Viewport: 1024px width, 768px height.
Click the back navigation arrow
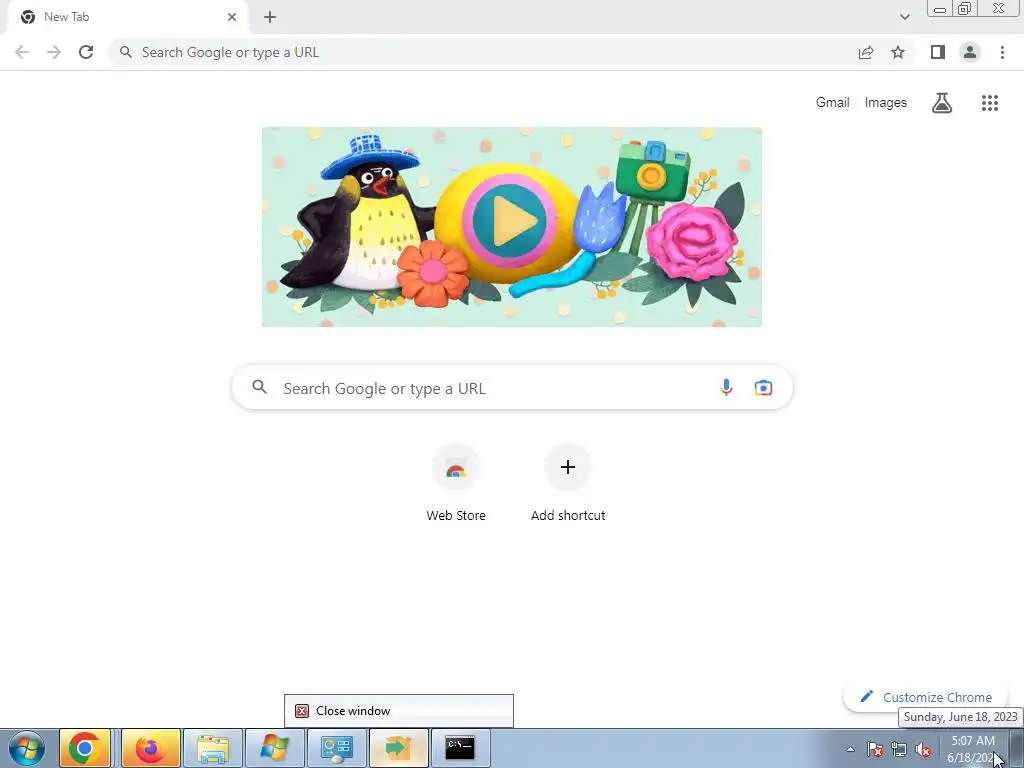[x=22, y=52]
